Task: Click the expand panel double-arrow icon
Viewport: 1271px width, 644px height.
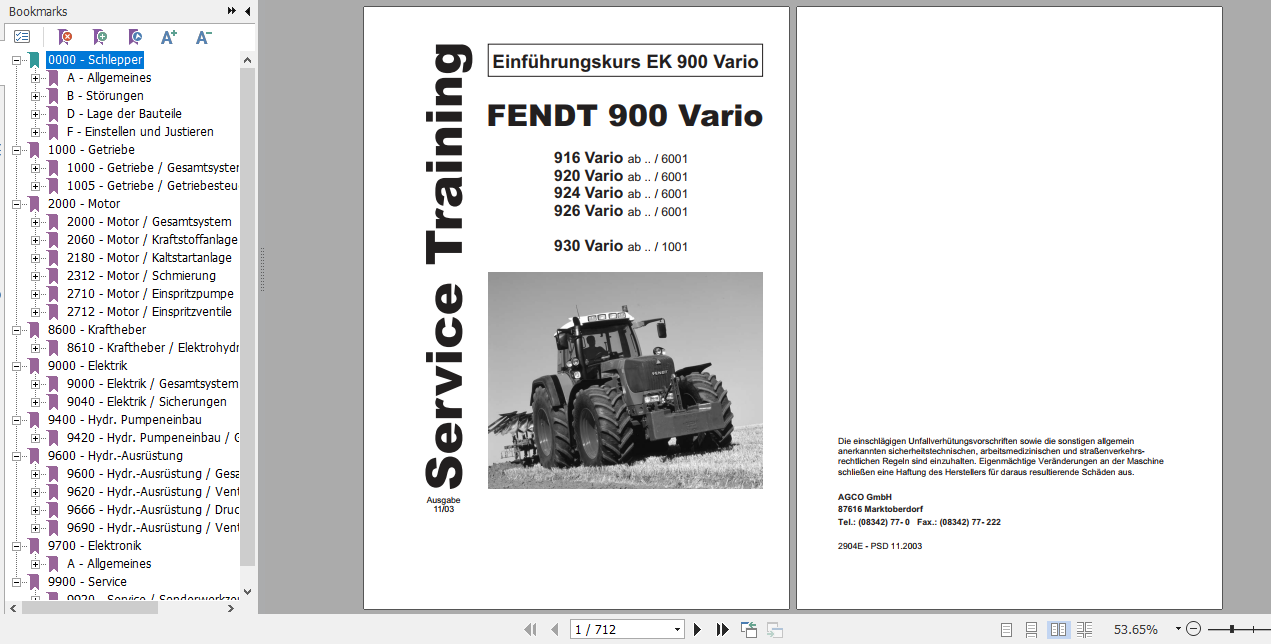Action: (232, 11)
